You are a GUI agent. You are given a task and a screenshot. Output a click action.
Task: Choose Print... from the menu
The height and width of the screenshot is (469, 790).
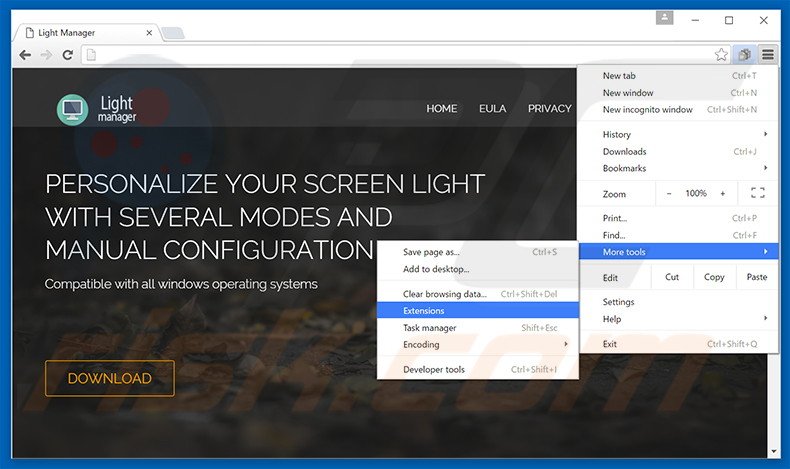click(678, 218)
